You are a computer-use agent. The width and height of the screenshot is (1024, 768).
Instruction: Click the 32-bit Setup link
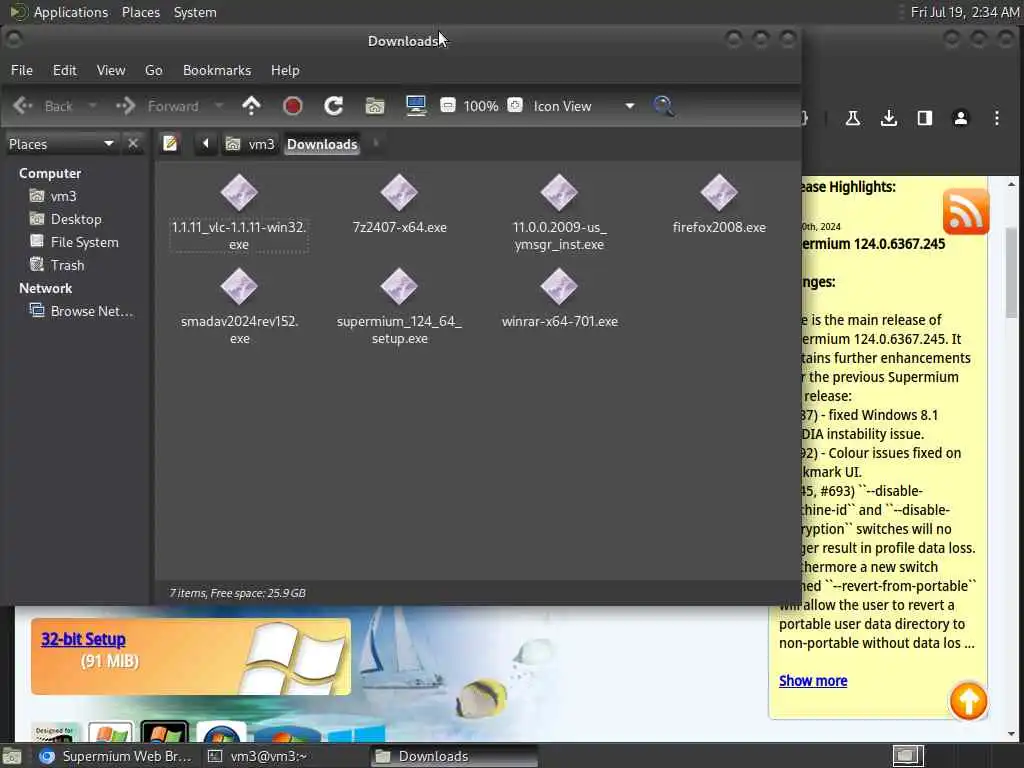(x=83, y=639)
